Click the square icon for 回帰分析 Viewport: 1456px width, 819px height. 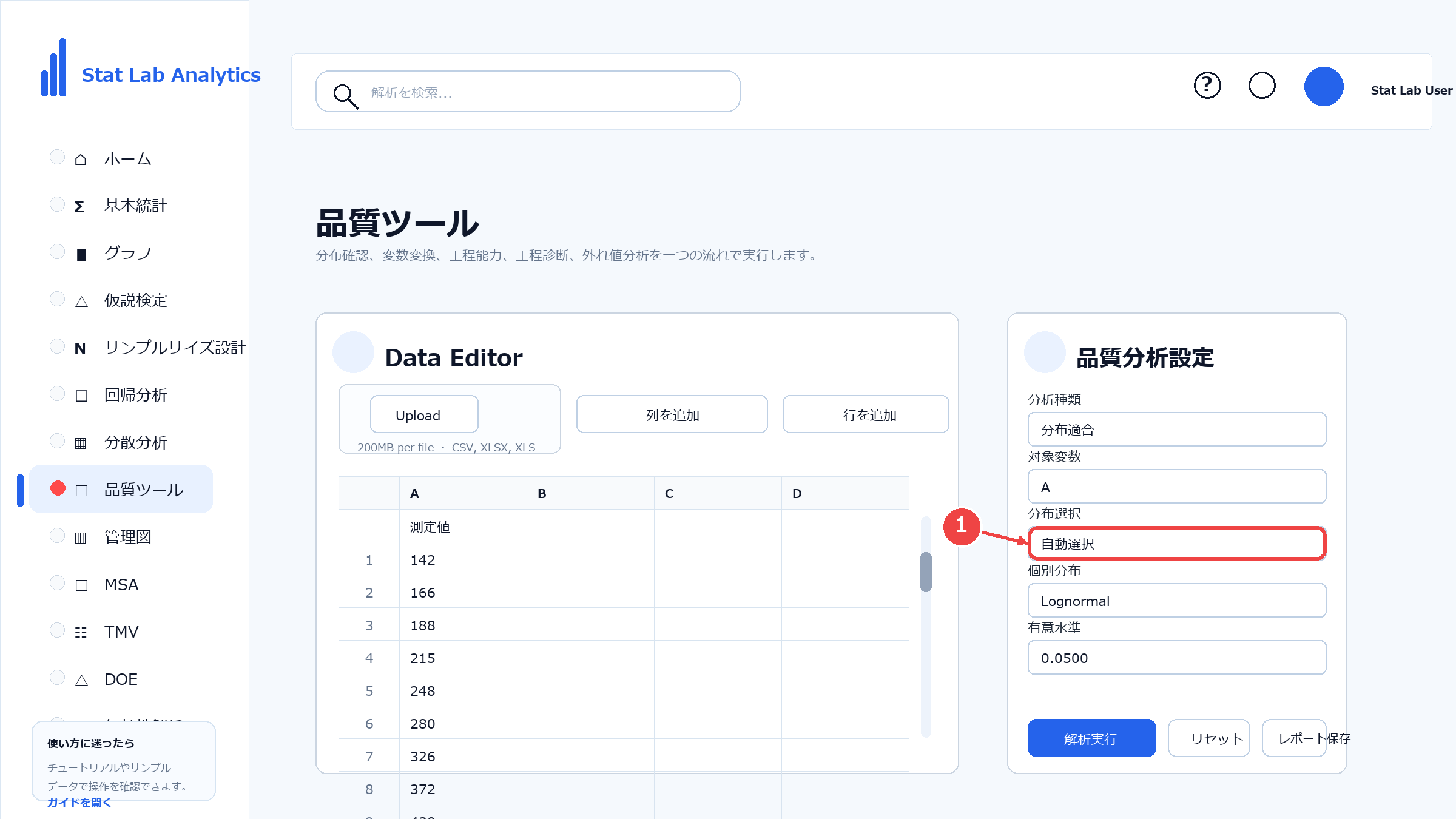point(81,396)
